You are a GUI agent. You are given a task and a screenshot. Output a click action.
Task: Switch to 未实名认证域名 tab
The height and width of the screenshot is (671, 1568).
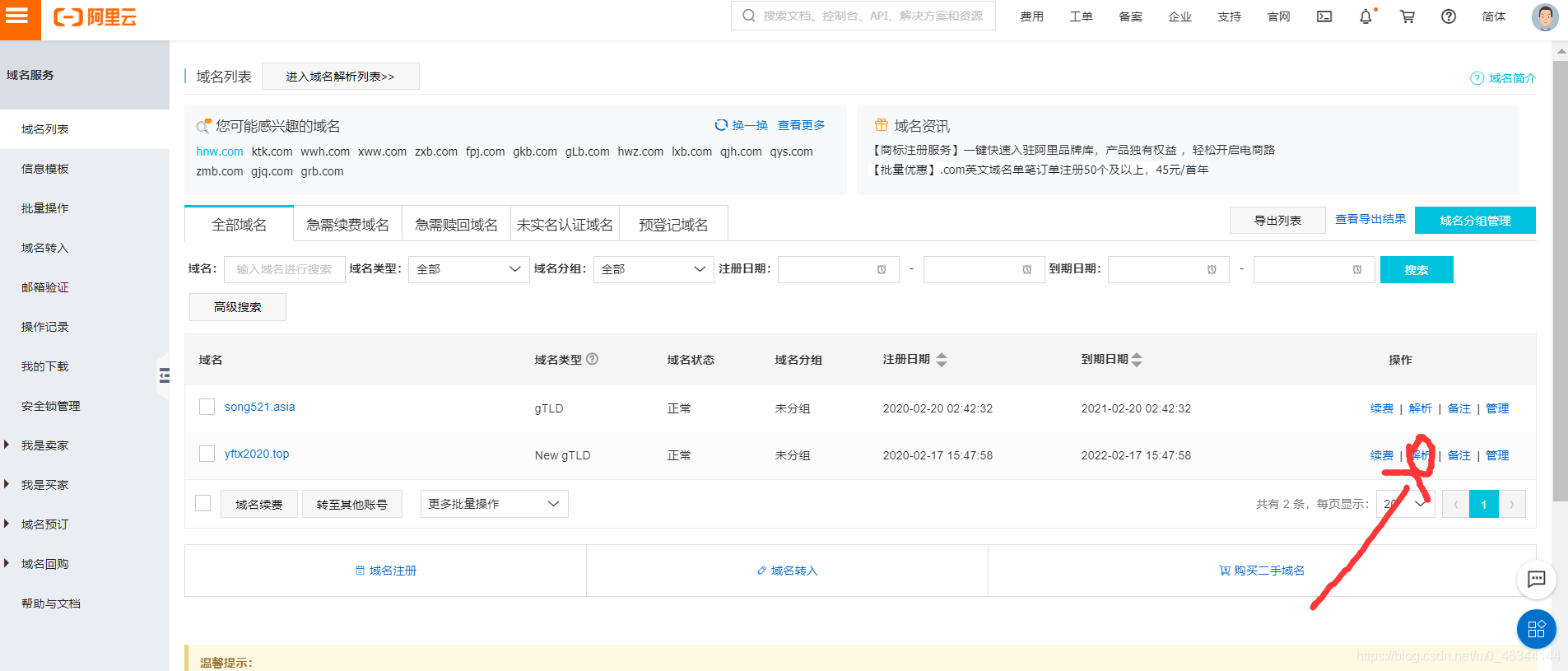pos(565,224)
